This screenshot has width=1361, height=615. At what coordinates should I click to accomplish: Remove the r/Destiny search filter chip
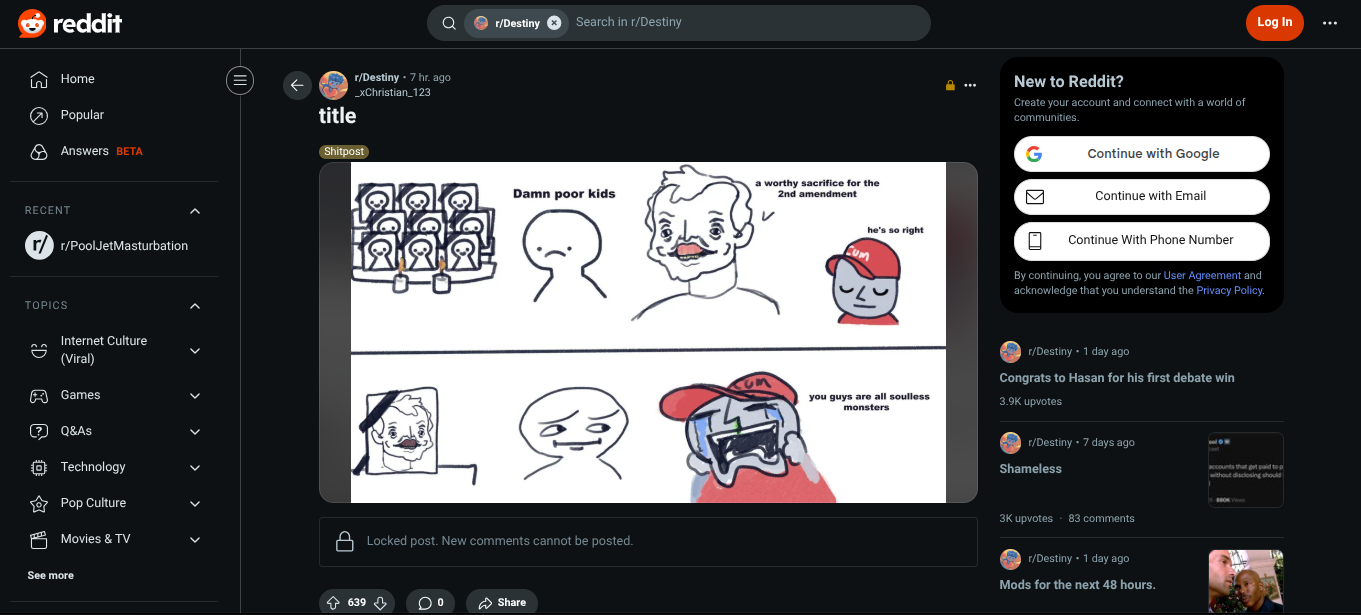(x=554, y=23)
